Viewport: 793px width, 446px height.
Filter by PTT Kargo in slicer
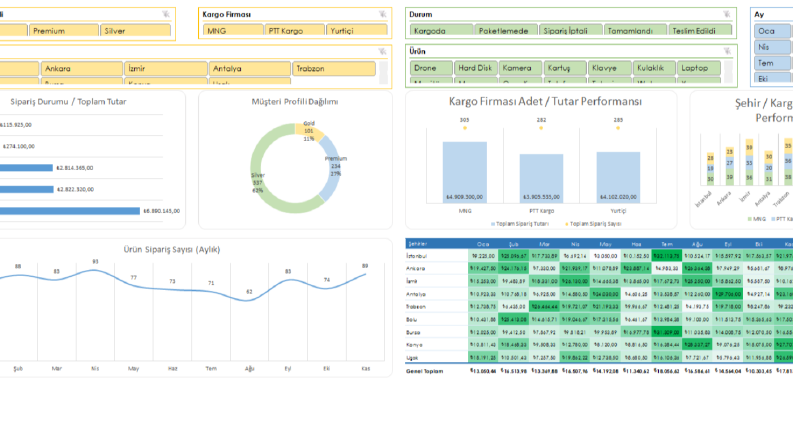coord(294,30)
